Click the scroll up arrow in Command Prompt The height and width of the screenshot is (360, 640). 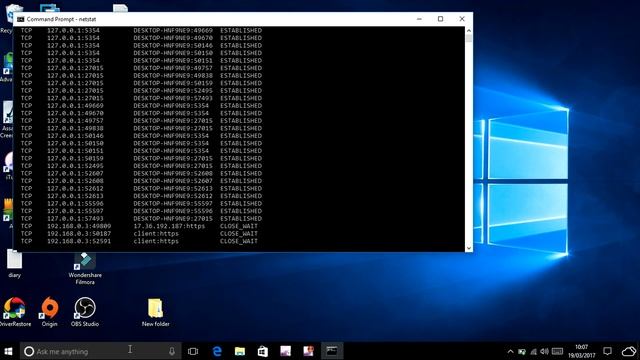coord(469,31)
